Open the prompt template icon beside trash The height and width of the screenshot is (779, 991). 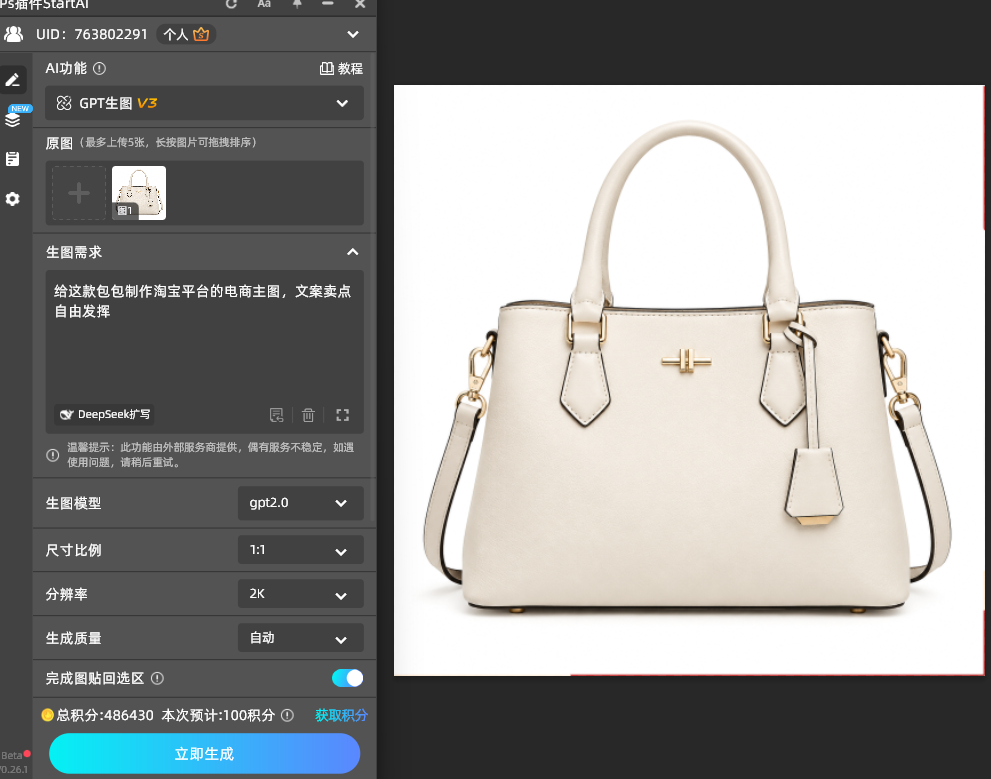point(276,415)
